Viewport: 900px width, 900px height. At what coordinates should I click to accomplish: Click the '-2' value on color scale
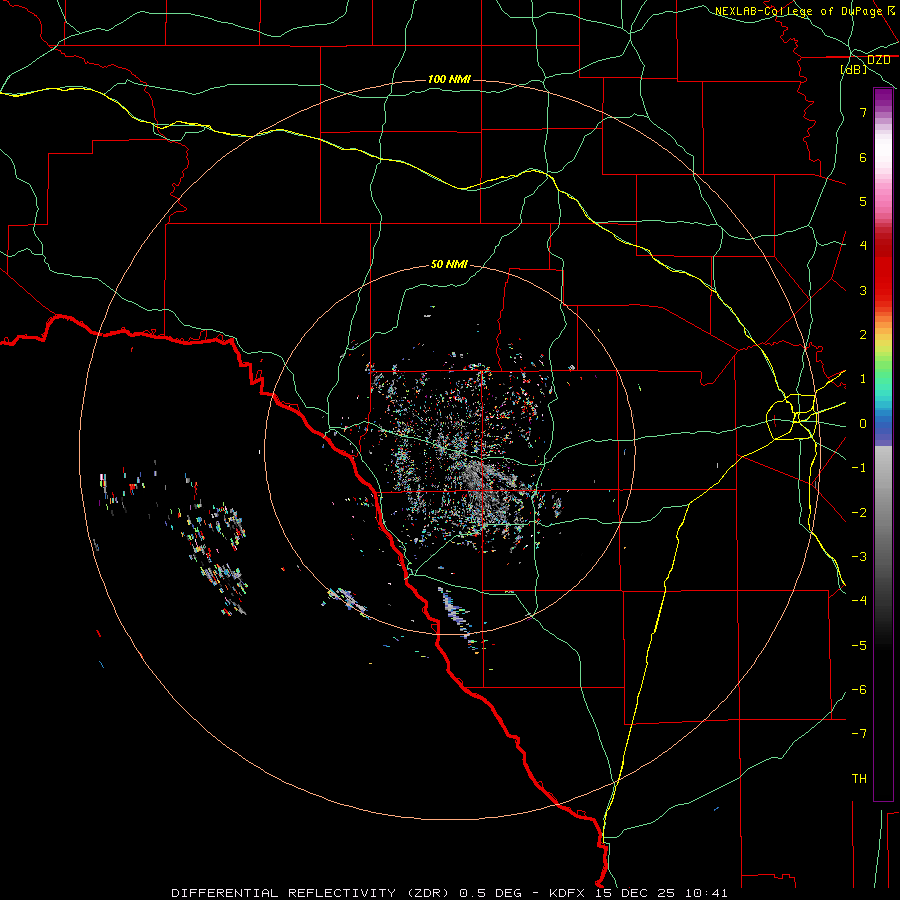(x=859, y=513)
